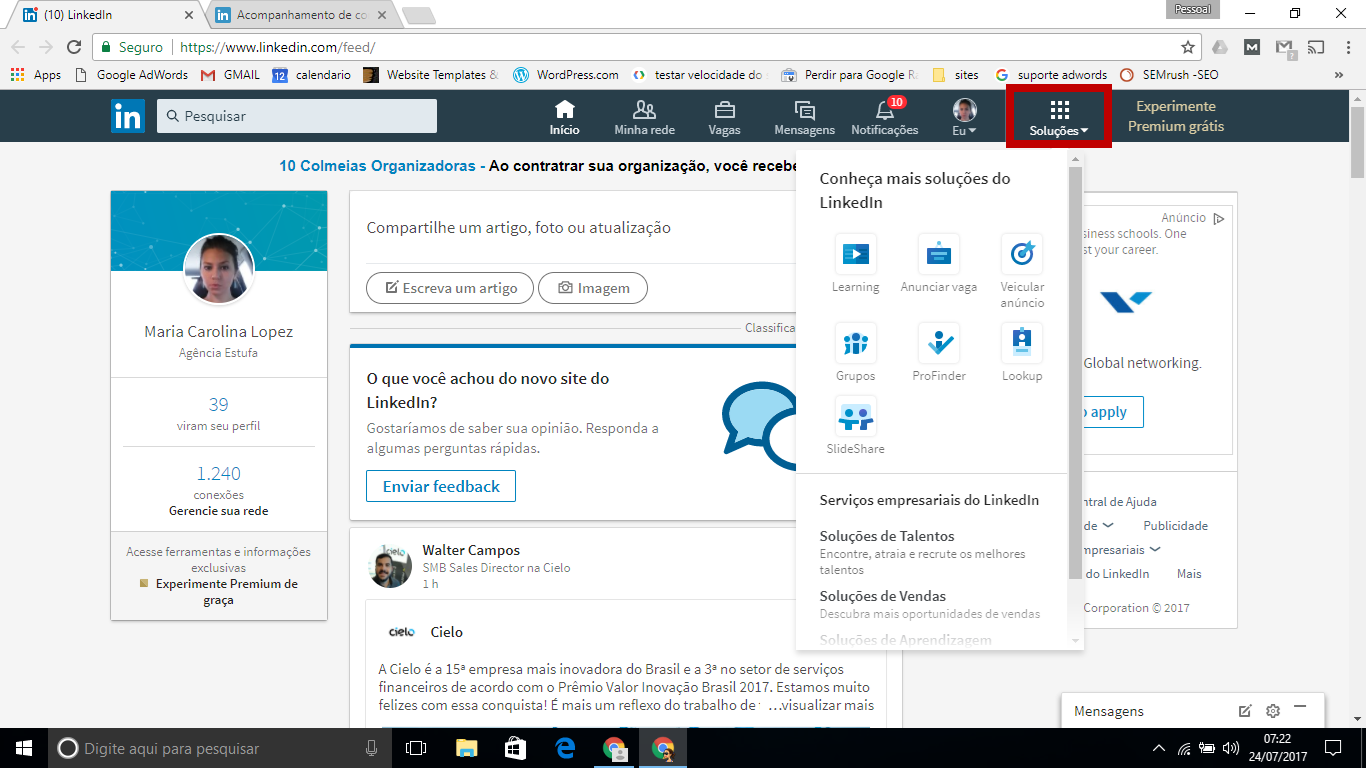Open Walter Campos profile name
This screenshot has width=1366, height=768.
point(471,550)
